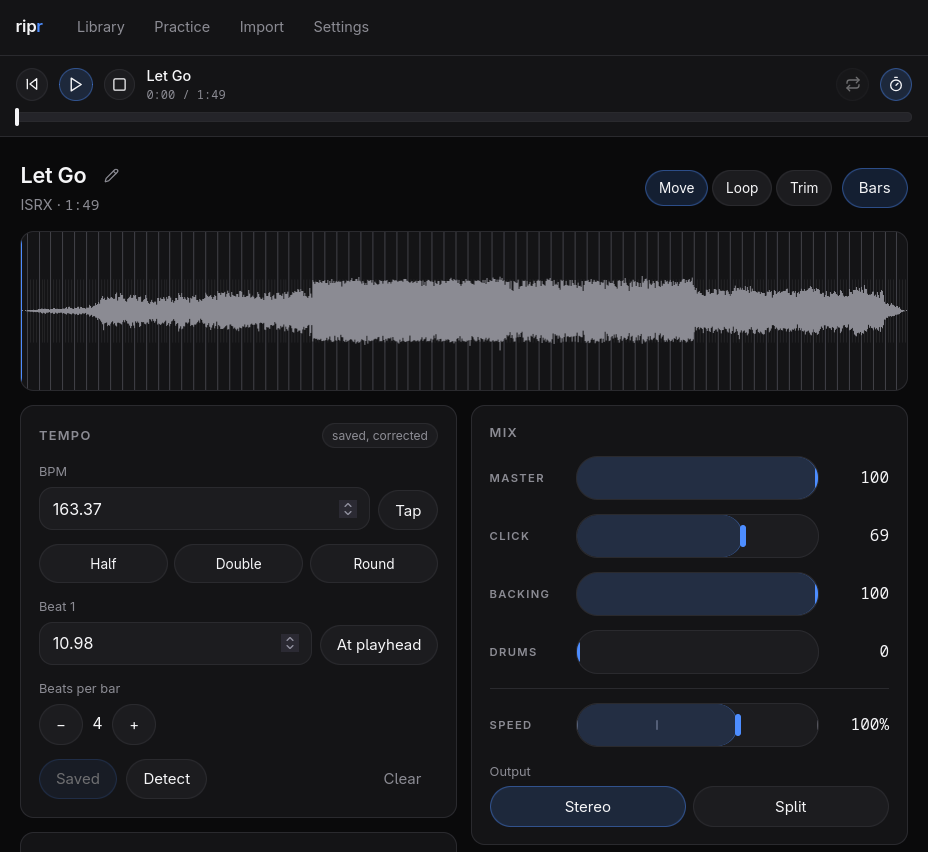Go to the Practice page
Viewport: 928px width, 852px height.
(182, 27)
